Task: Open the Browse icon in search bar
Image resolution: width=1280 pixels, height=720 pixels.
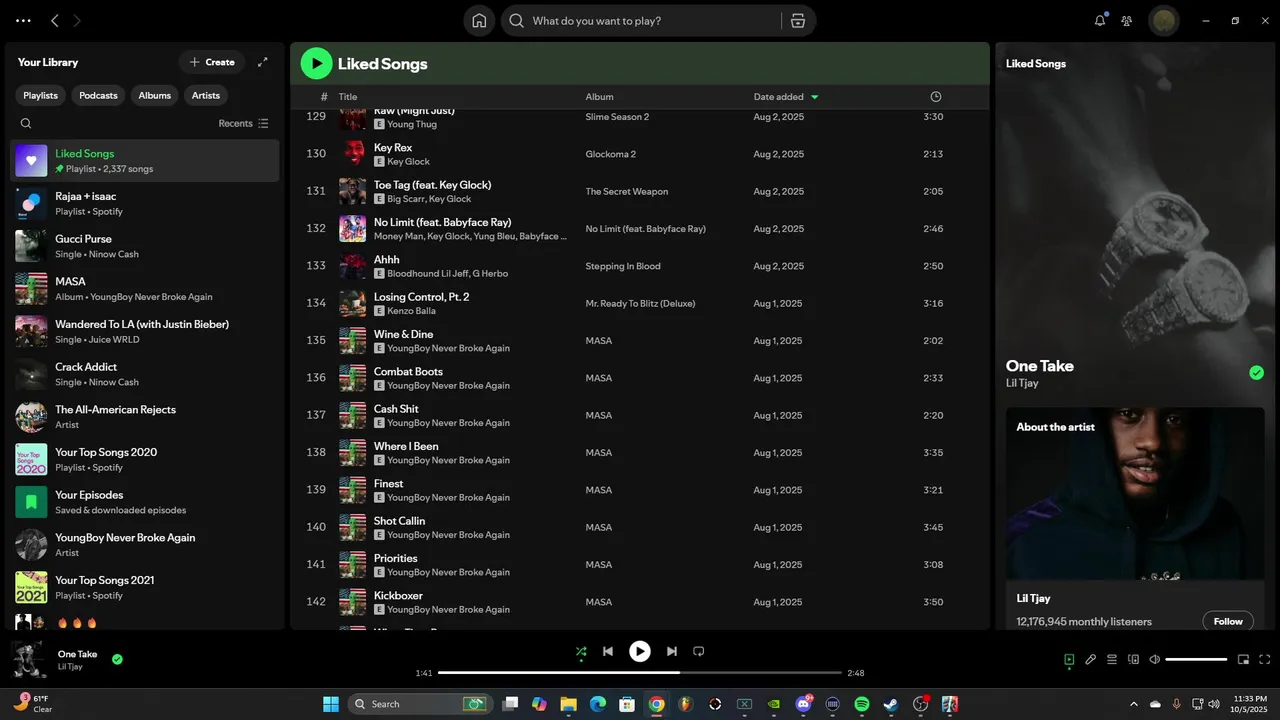Action: (x=797, y=20)
